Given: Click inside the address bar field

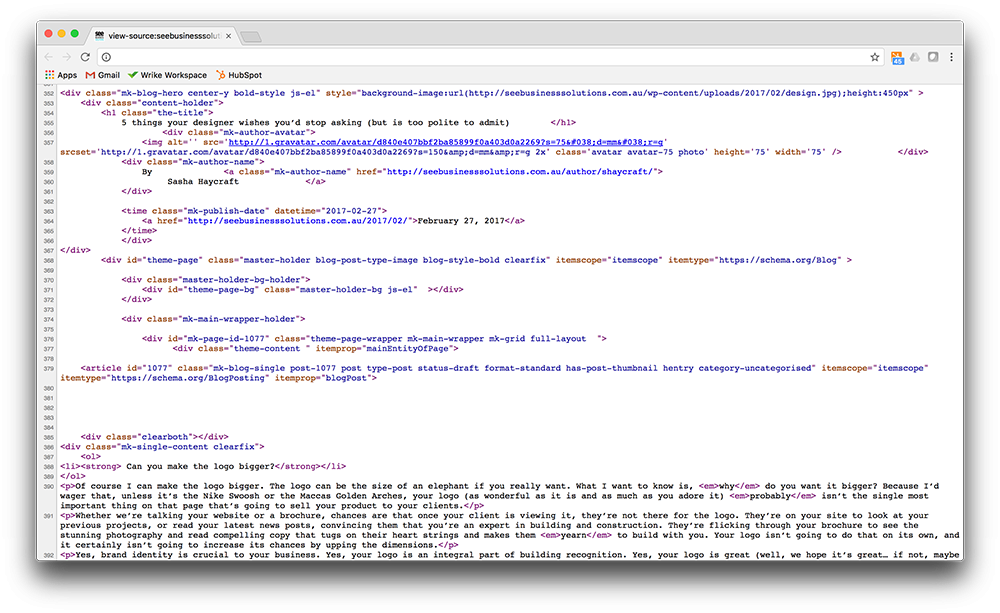Looking at the screenshot, I should point(490,57).
